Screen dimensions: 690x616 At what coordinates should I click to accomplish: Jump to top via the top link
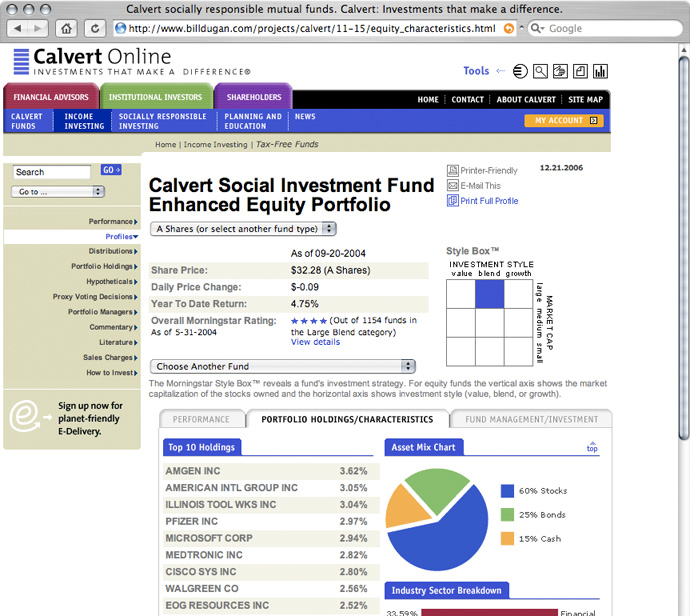592,447
